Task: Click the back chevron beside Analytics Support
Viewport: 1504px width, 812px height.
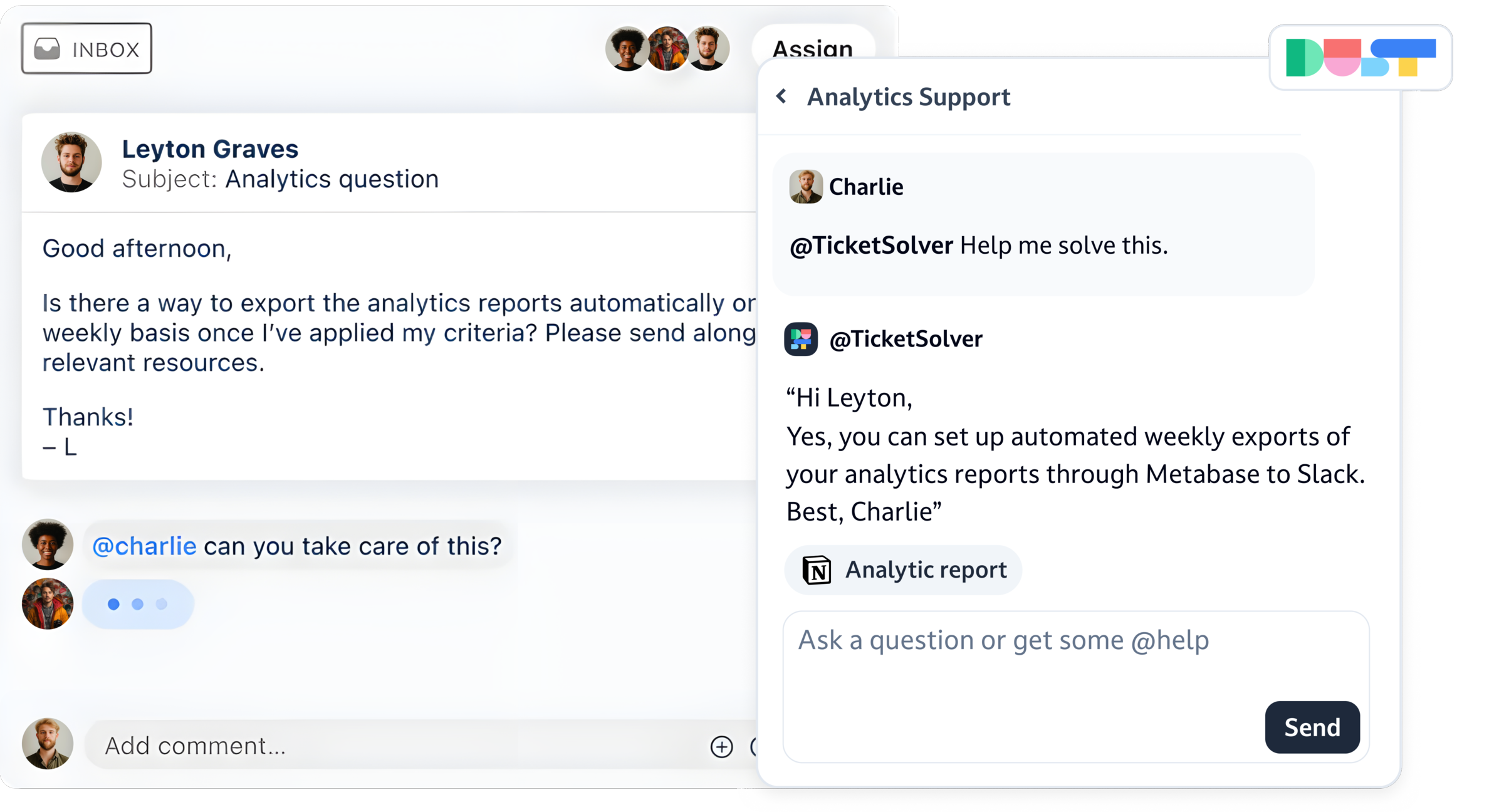Action: (781, 96)
